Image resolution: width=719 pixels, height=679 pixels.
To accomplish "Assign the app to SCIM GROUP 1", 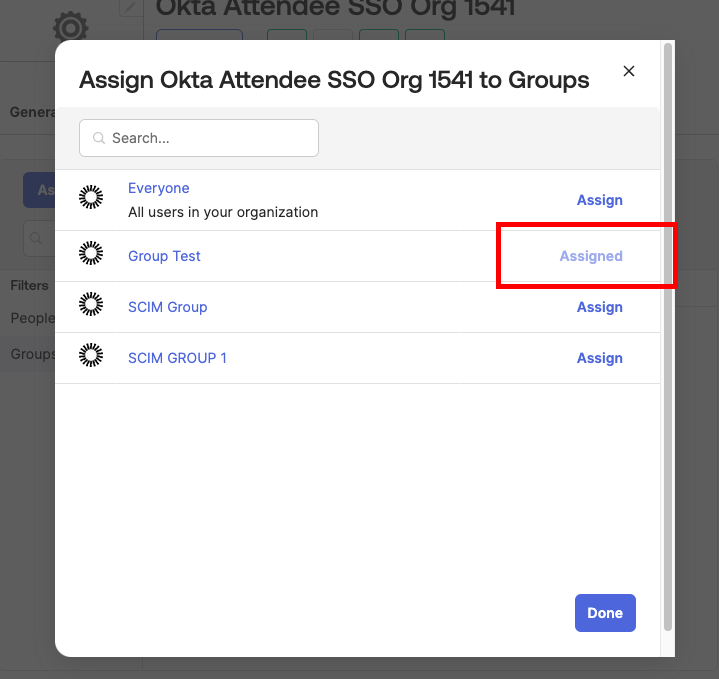I will (599, 358).
